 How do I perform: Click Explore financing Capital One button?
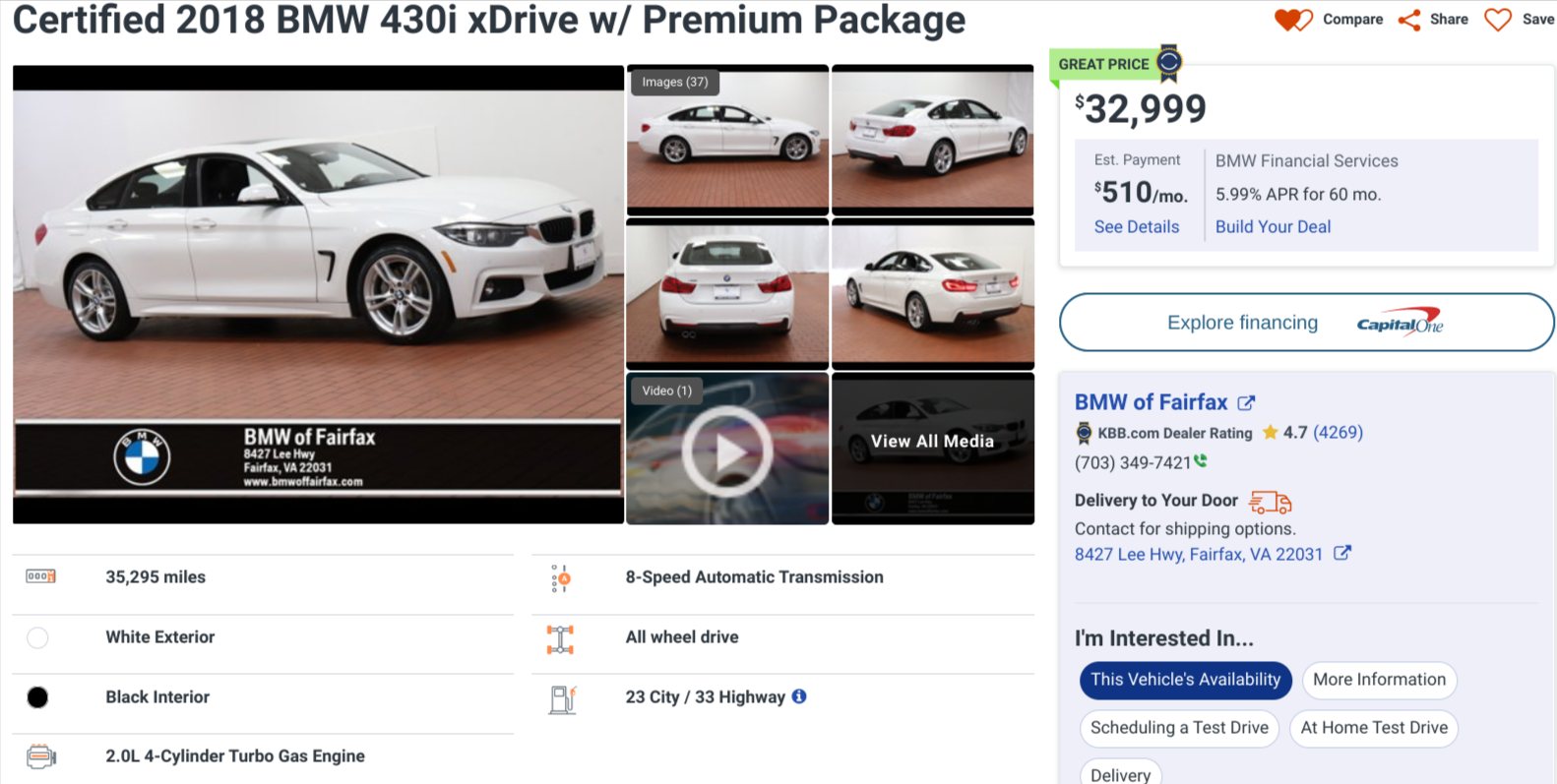(1305, 323)
